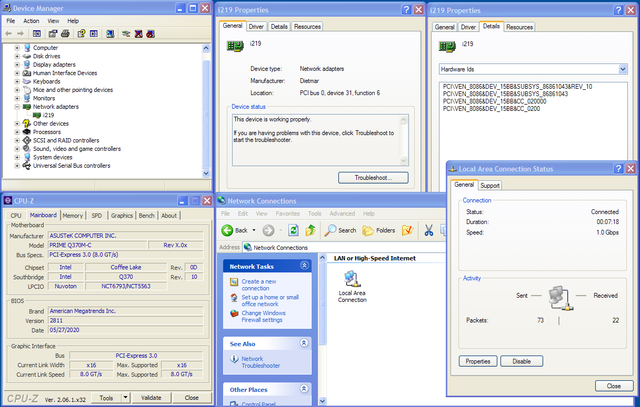
Task: Click the Network Troubleshooter info icon
Action: coord(234,359)
